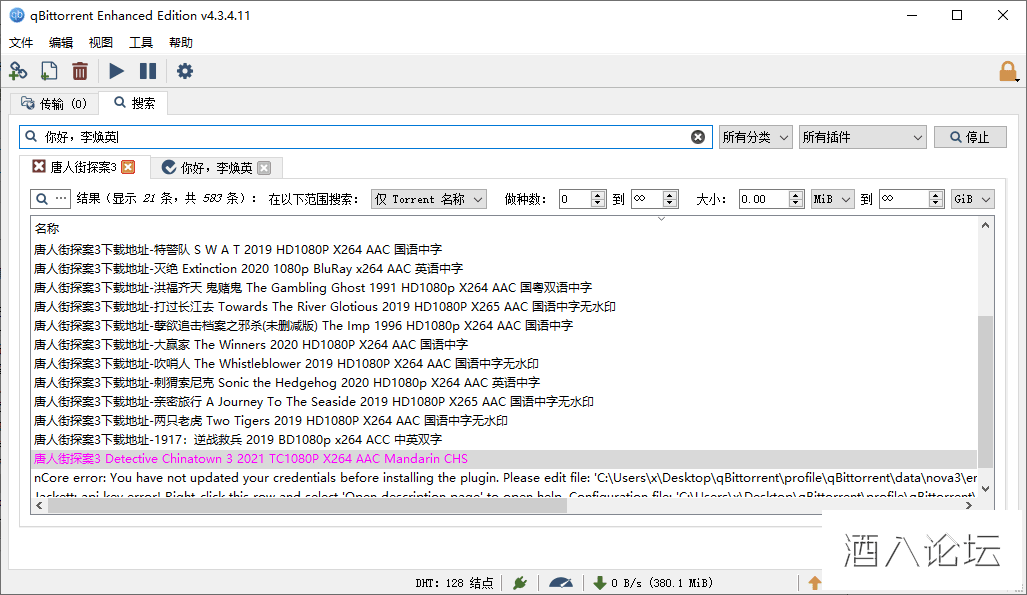This screenshot has height=595, width=1027.
Task: Switch to the 传输 (0) tab
Action: [54, 103]
